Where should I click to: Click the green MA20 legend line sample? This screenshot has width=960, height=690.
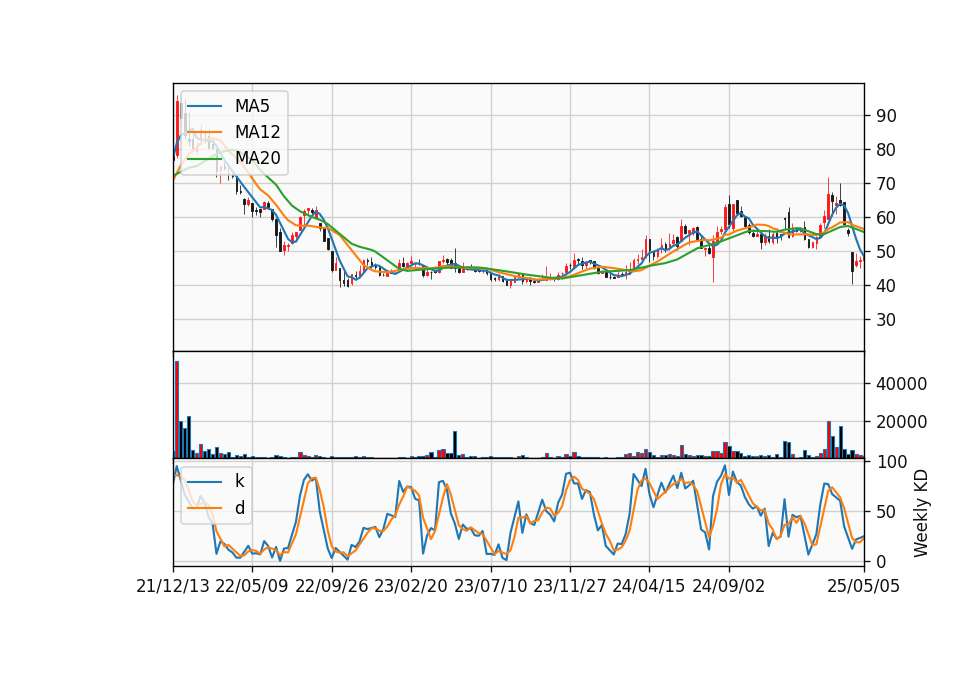coord(205,158)
